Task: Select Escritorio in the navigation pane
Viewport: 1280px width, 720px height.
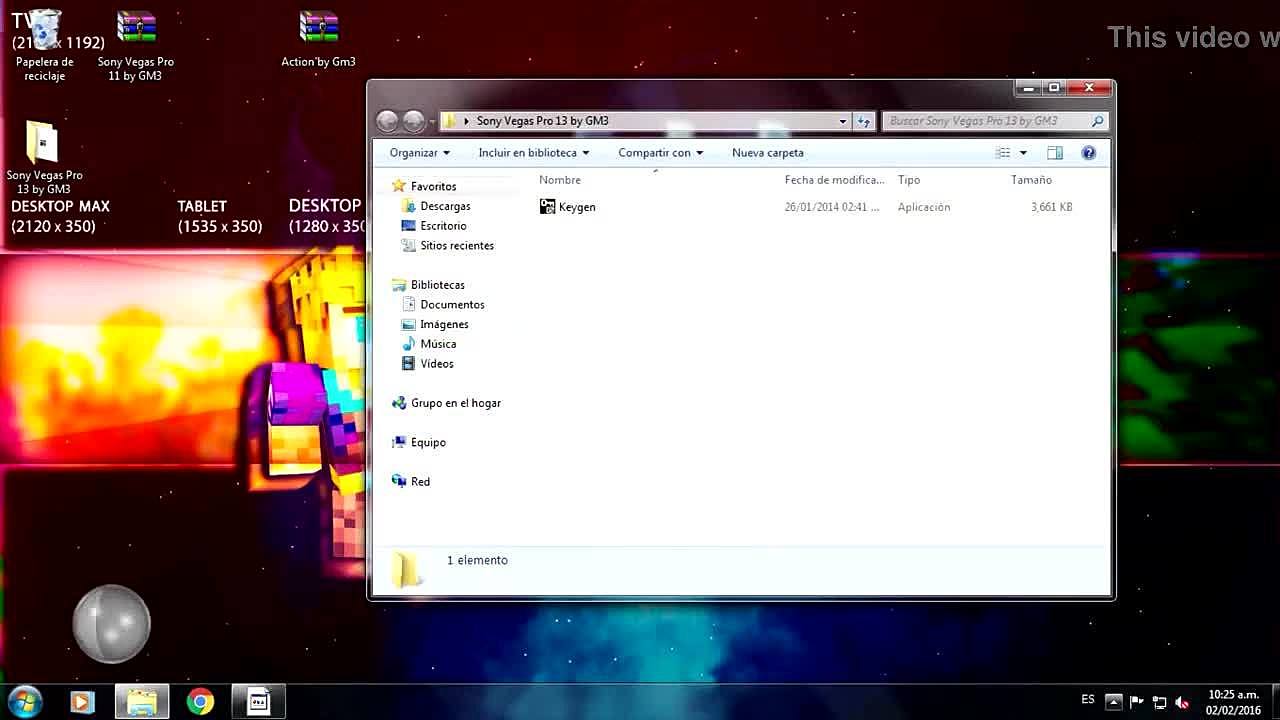Action: pos(443,226)
